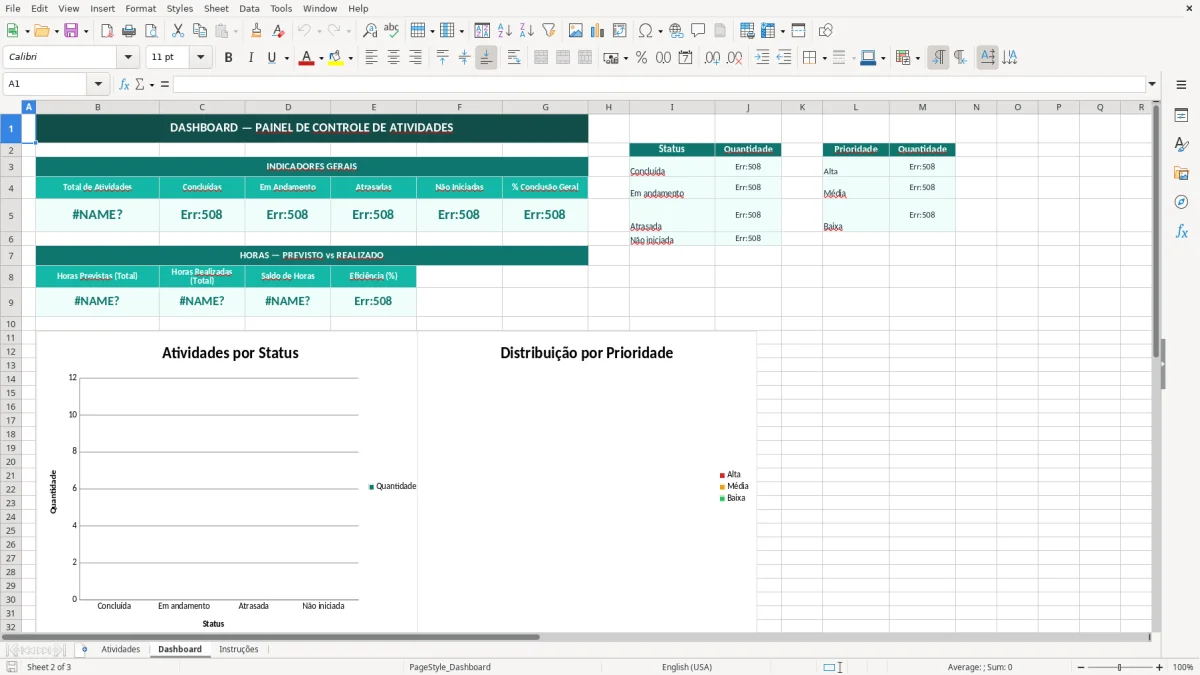Open the Format menu

point(140,8)
